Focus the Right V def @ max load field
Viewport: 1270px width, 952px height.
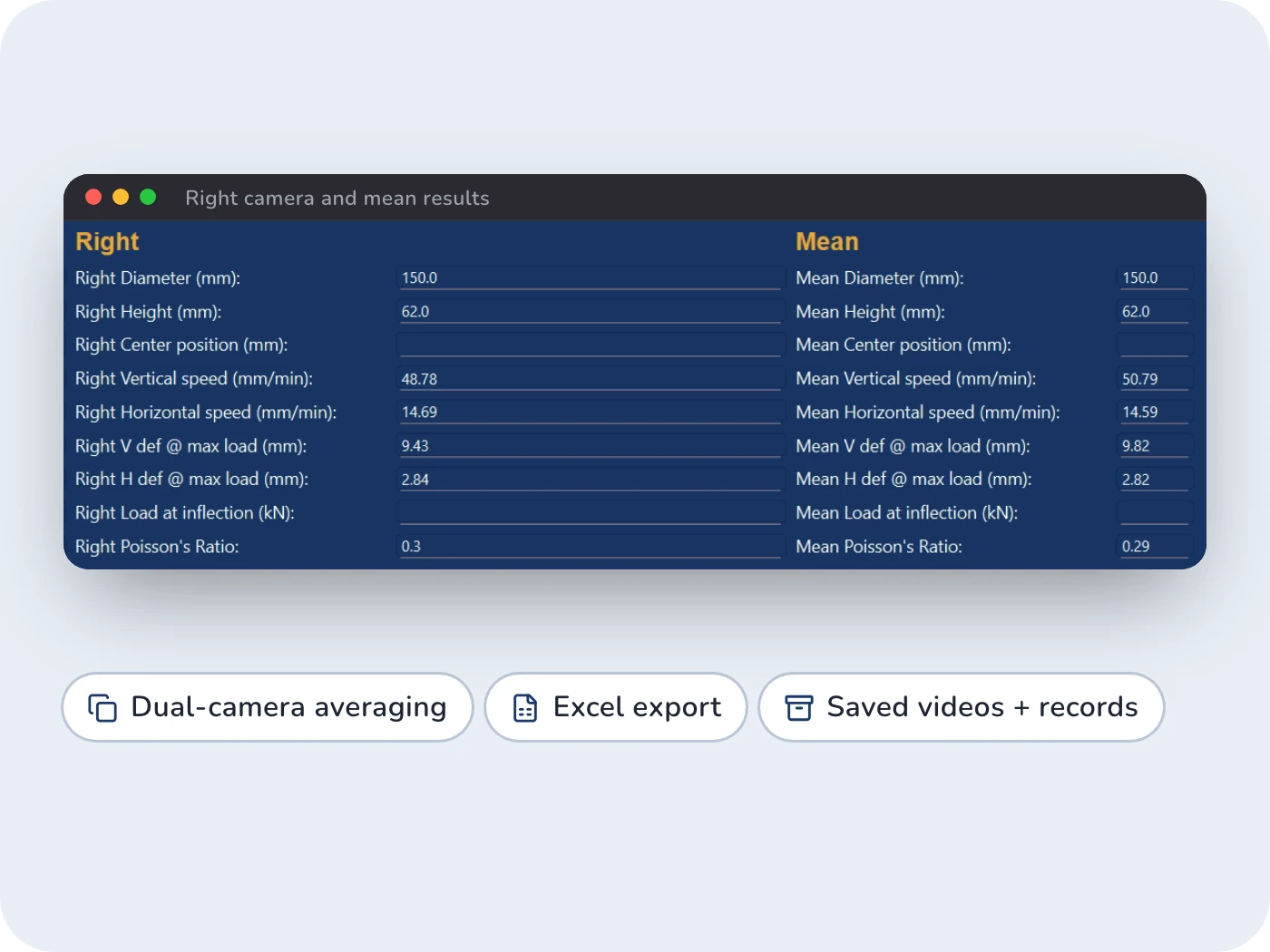[591, 445]
